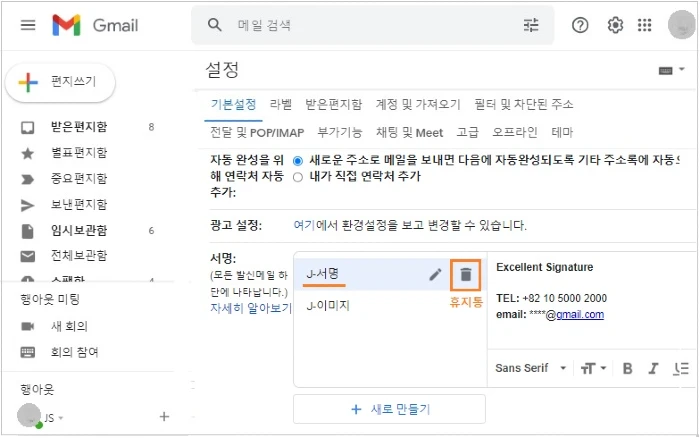
Task: Start a 새 회의 new meeting
Action: tap(69, 326)
